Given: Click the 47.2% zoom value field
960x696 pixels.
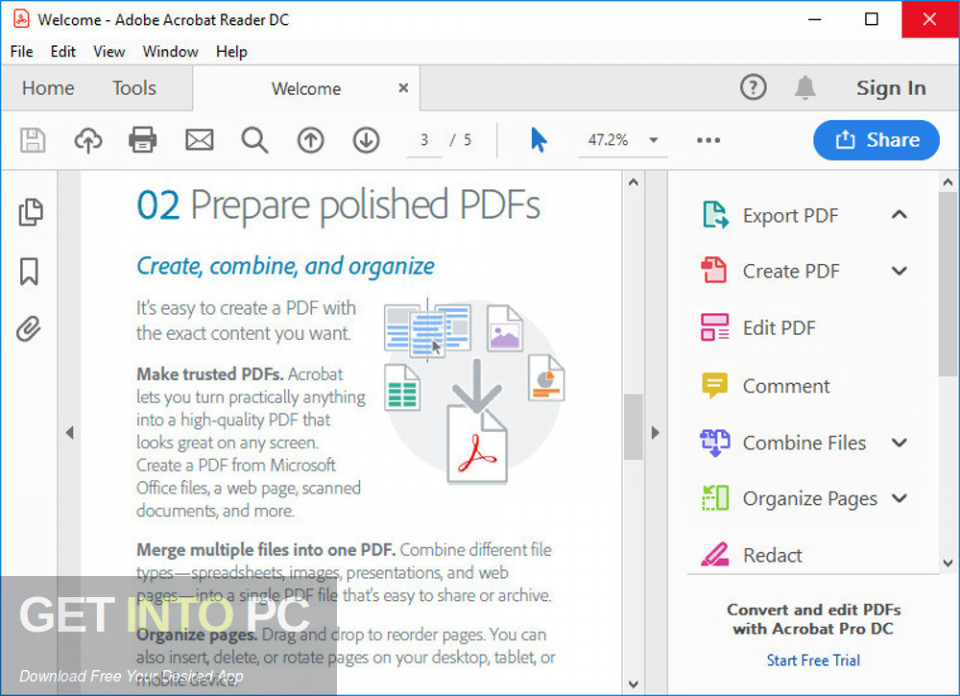Looking at the screenshot, I should click(x=609, y=140).
